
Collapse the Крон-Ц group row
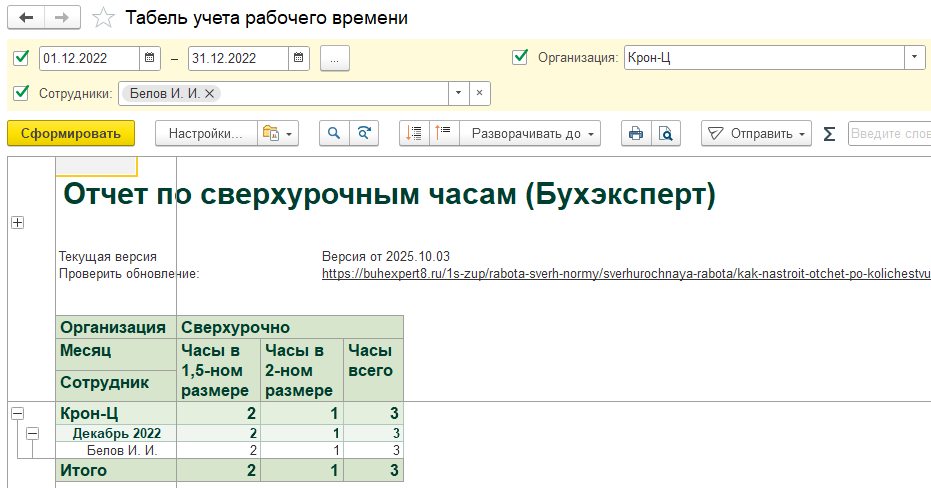(17, 413)
